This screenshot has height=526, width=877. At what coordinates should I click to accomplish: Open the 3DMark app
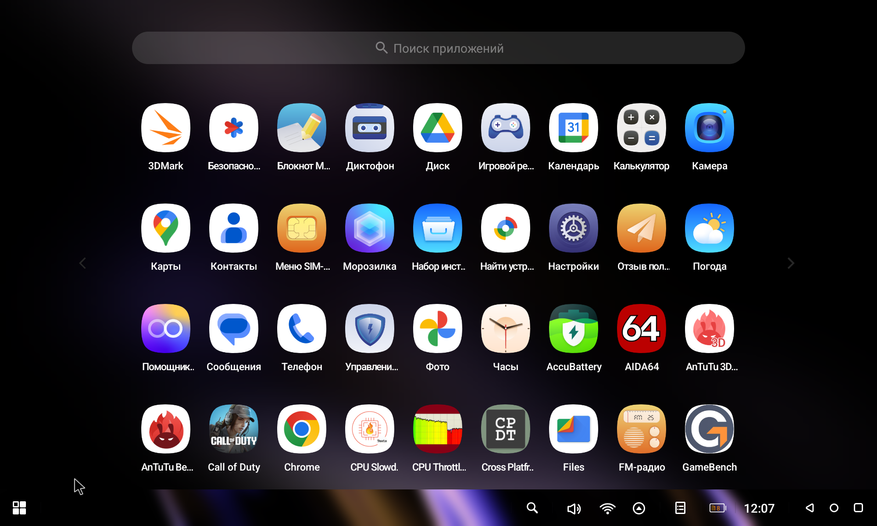(x=166, y=128)
